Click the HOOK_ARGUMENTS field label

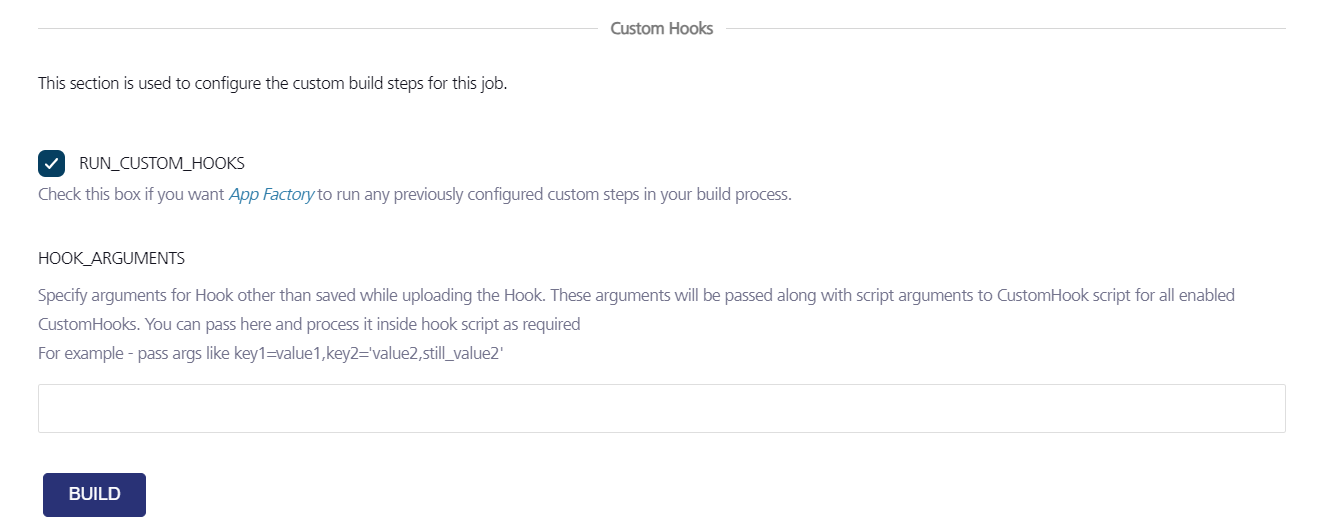[111, 258]
